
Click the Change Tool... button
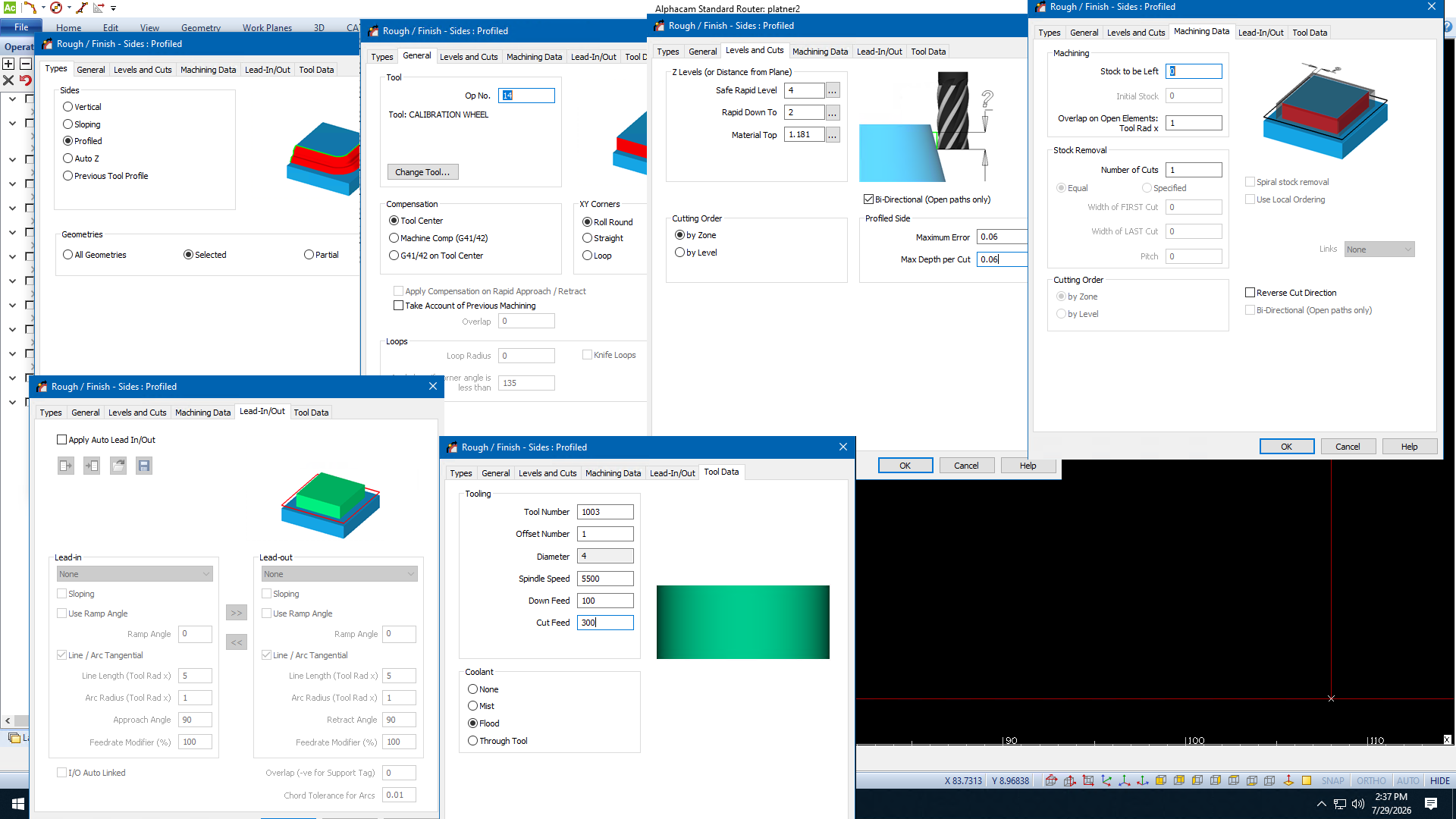tap(422, 172)
